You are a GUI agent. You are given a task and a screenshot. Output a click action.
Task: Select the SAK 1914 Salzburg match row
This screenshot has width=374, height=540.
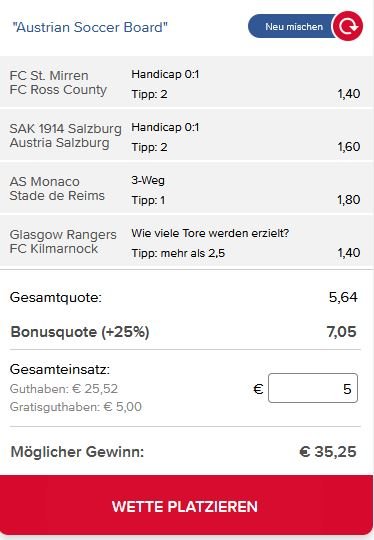(x=186, y=135)
